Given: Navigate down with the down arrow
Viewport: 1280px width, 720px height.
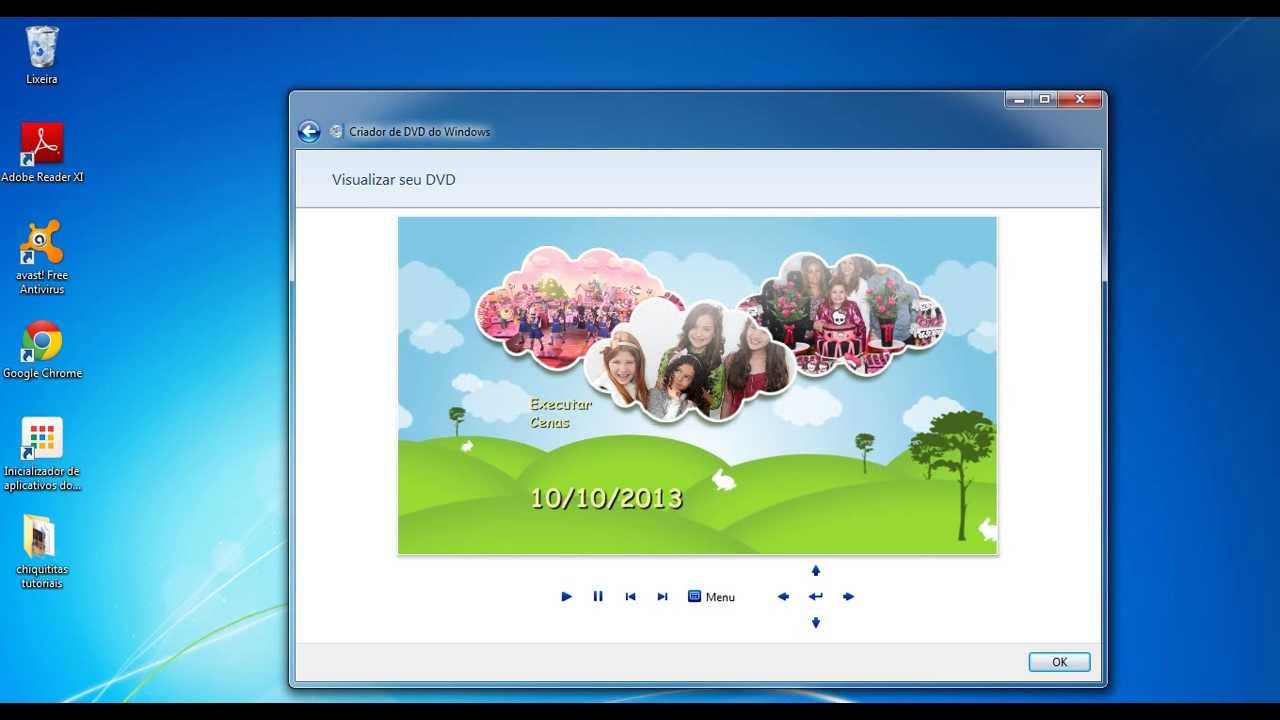Looking at the screenshot, I should tap(816, 623).
